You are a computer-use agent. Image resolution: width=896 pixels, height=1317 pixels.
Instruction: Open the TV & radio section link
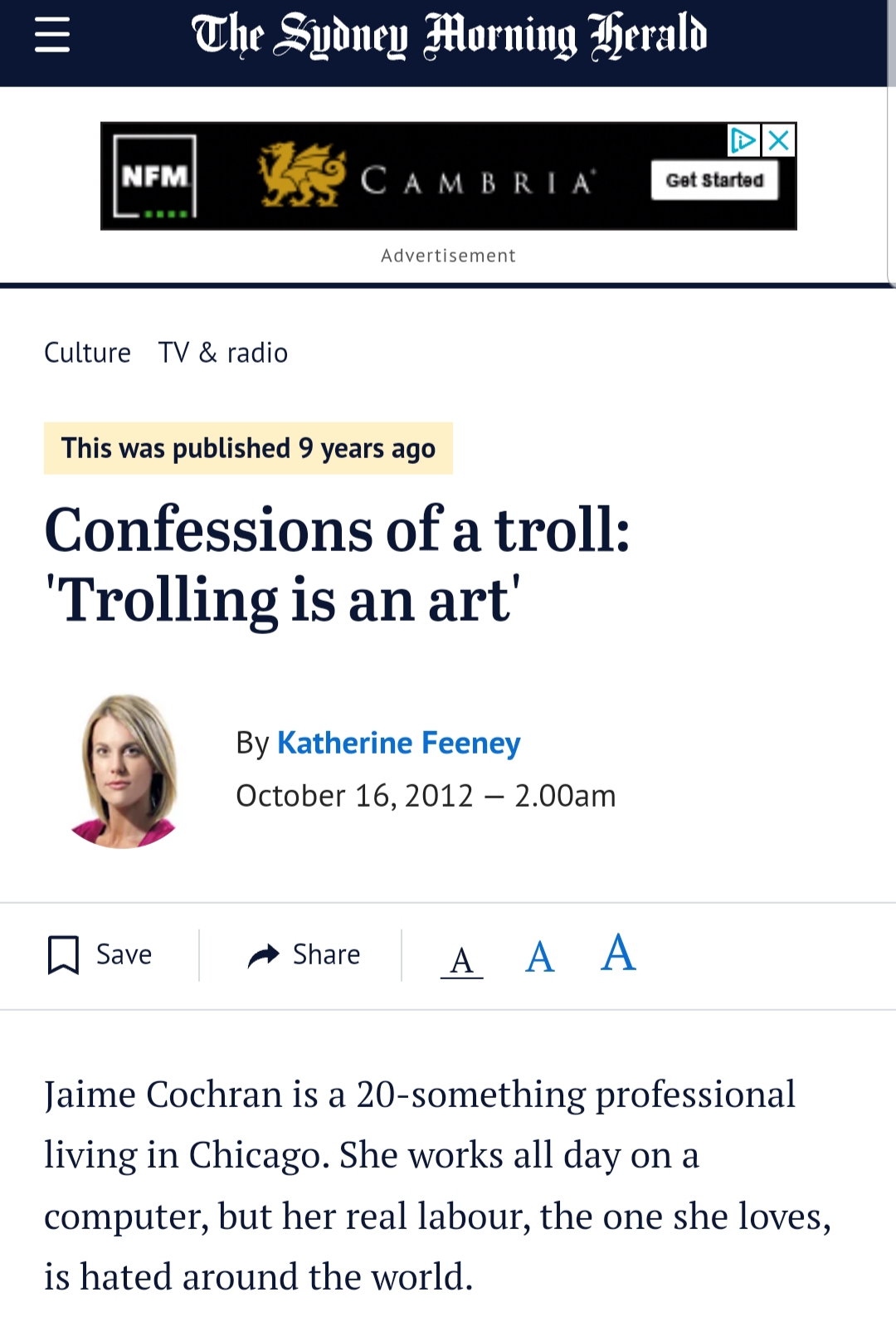coord(223,353)
